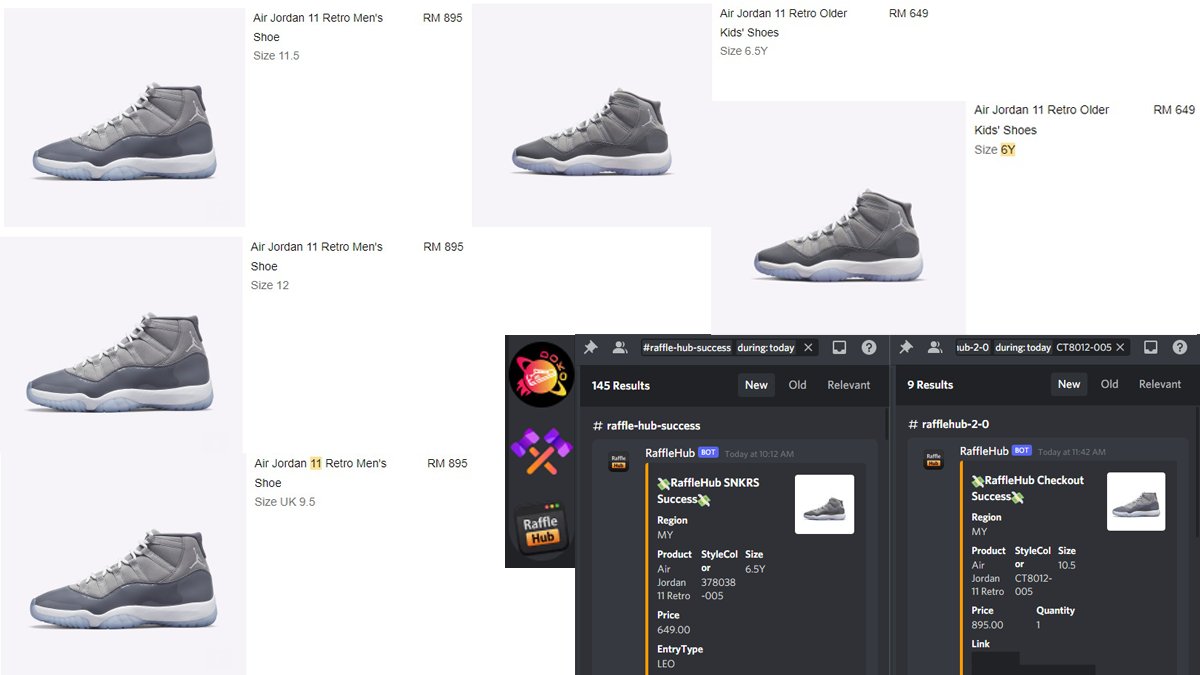Click during:today filter in raffle-hub-success search
The width and height of the screenshot is (1200, 675).
coord(766,348)
